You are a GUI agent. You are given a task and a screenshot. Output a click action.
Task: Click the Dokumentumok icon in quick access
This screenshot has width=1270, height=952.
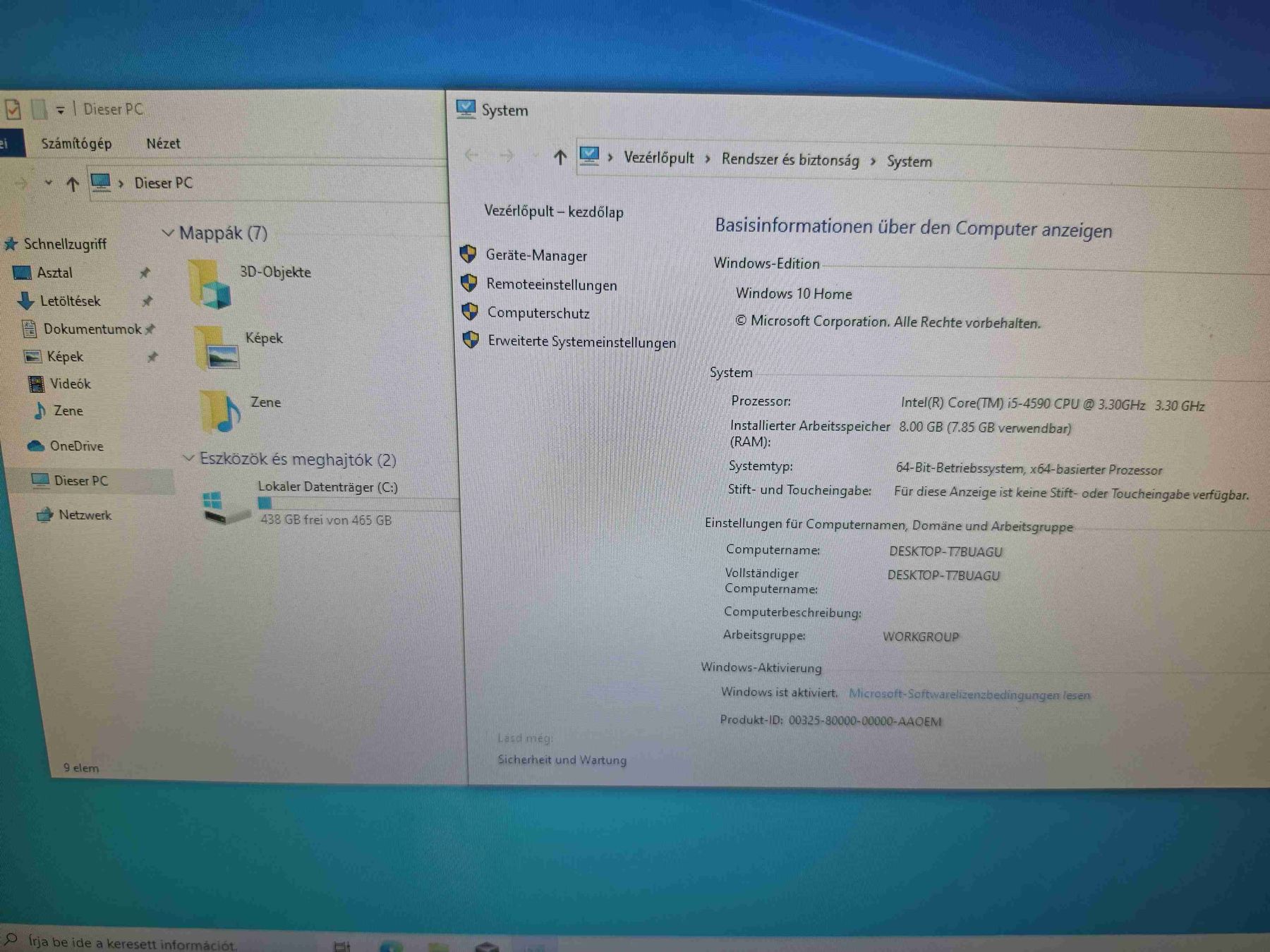29,329
